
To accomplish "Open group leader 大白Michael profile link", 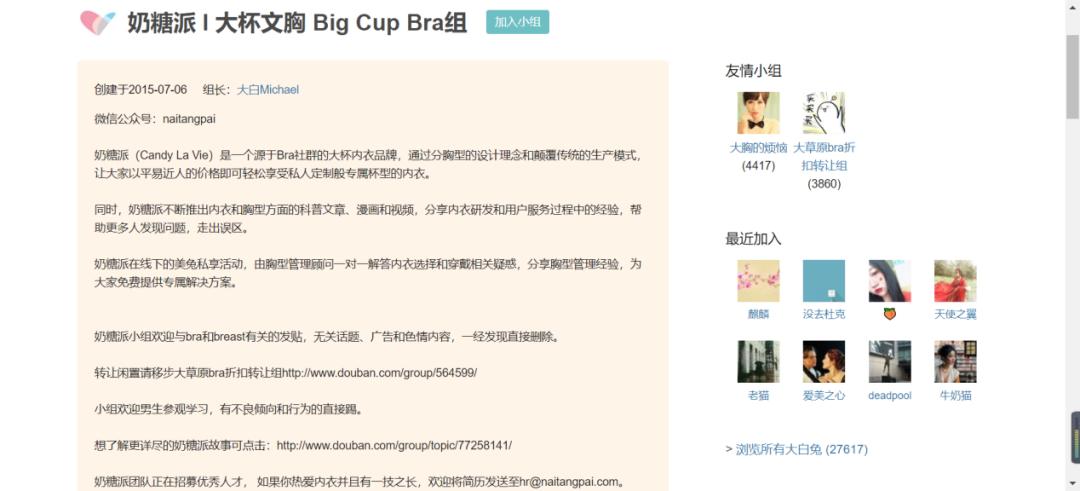I will pos(268,90).
